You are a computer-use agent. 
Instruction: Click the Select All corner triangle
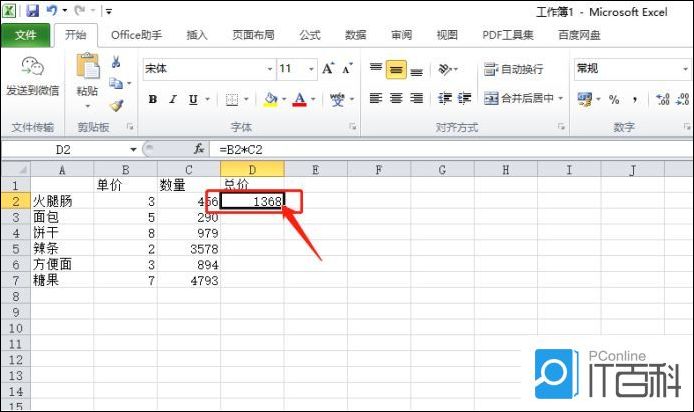tap(16, 169)
